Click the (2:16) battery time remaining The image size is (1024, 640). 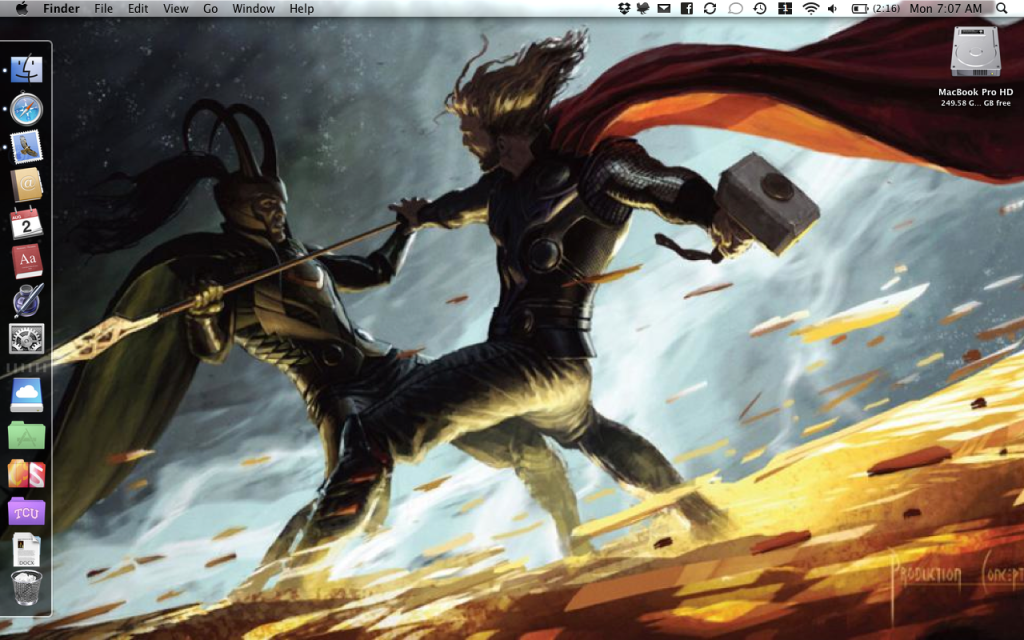(886, 8)
